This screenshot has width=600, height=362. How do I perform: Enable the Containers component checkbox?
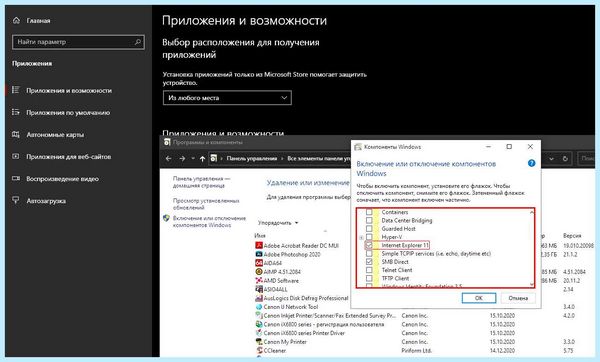click(x=369, y=212)
